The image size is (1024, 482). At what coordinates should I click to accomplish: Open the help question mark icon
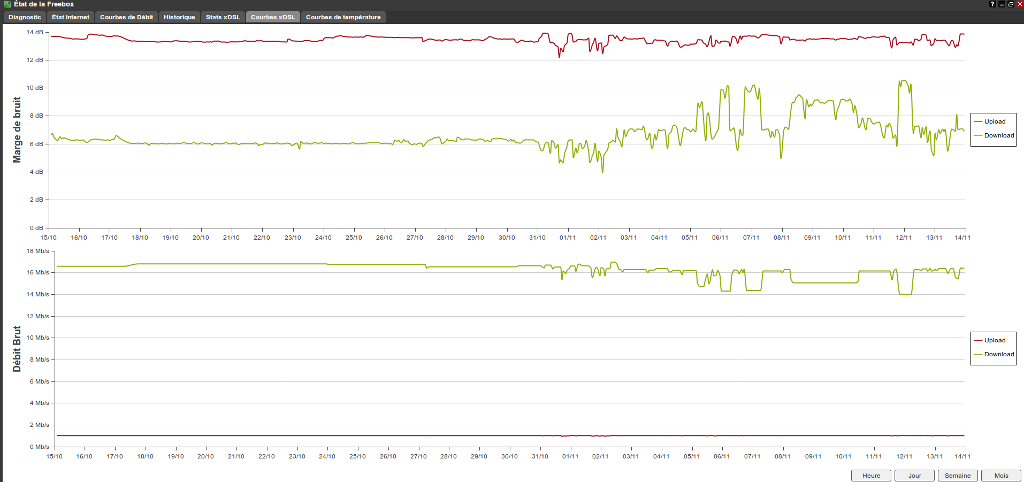(x=992, y=5)
